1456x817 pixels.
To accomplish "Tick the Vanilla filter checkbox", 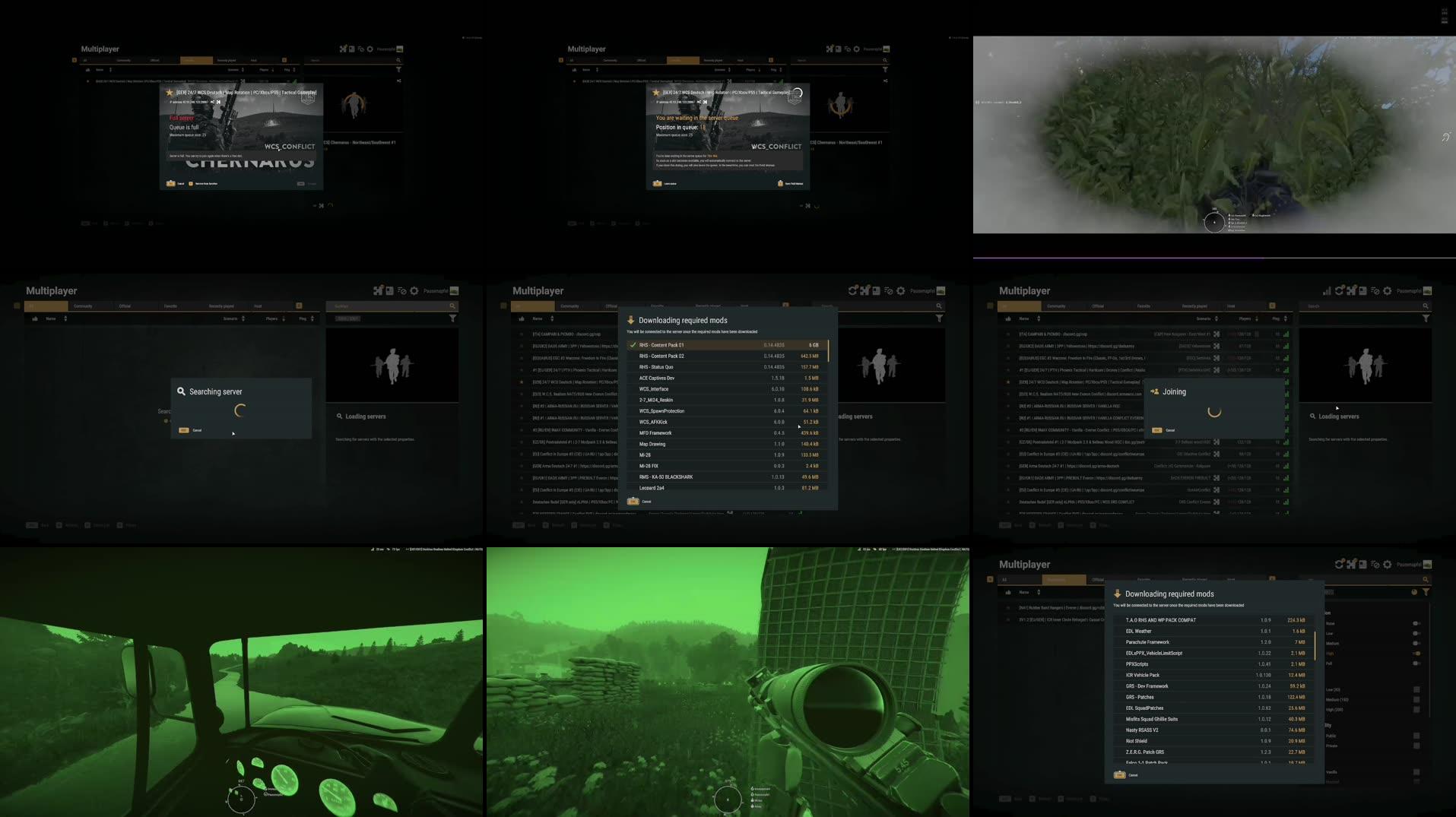I will [x=1416, y=771].
